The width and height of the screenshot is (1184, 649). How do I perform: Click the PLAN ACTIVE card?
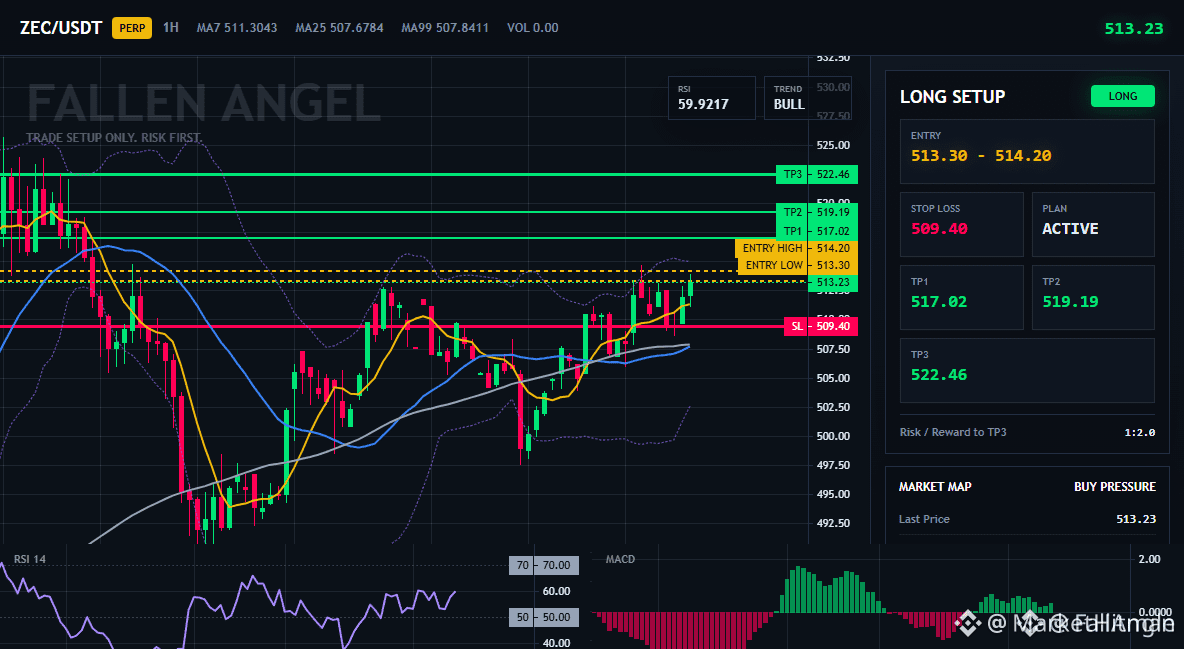[x=1093, y=224]
